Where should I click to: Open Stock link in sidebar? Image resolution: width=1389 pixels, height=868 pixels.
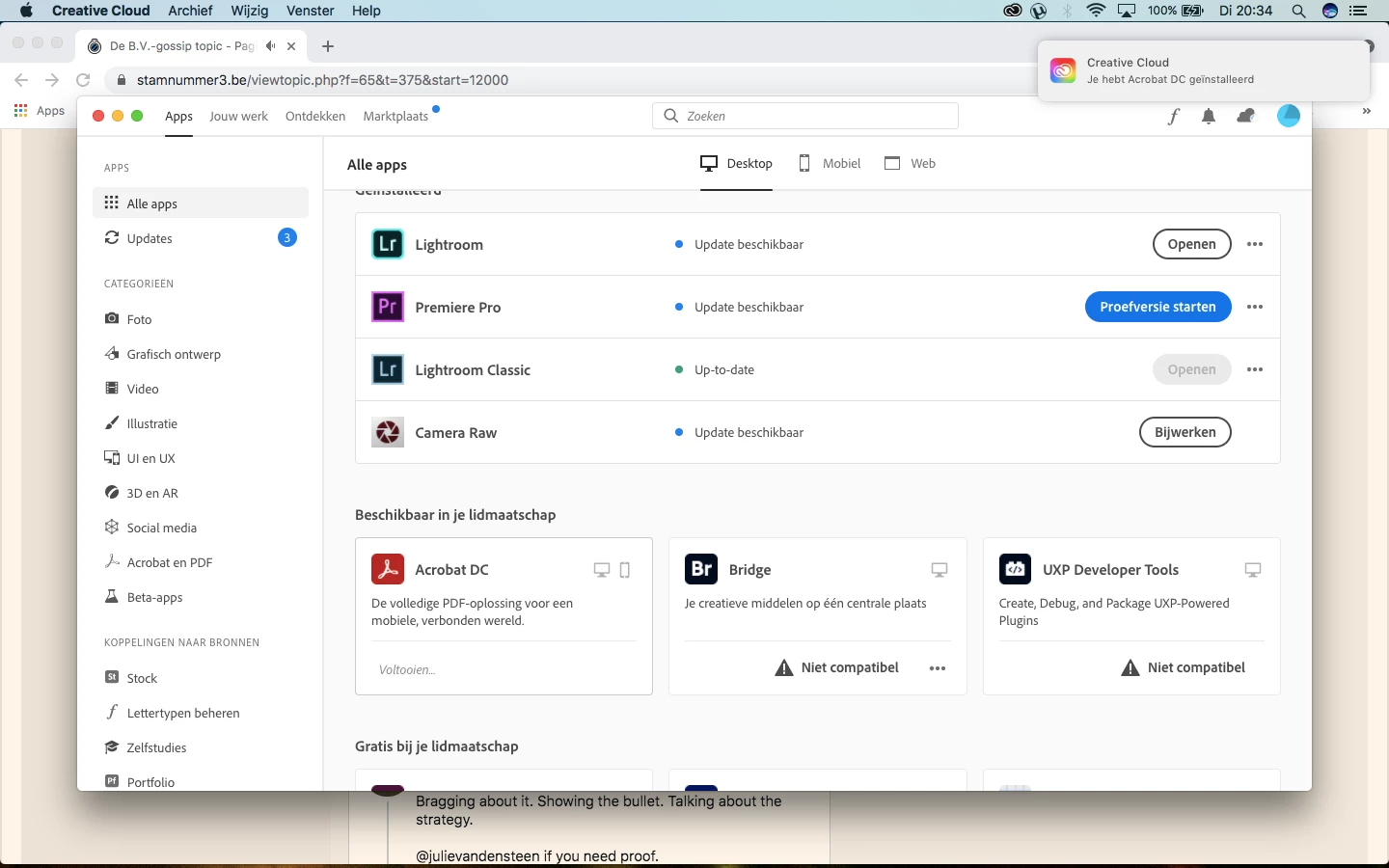[201, 678]
